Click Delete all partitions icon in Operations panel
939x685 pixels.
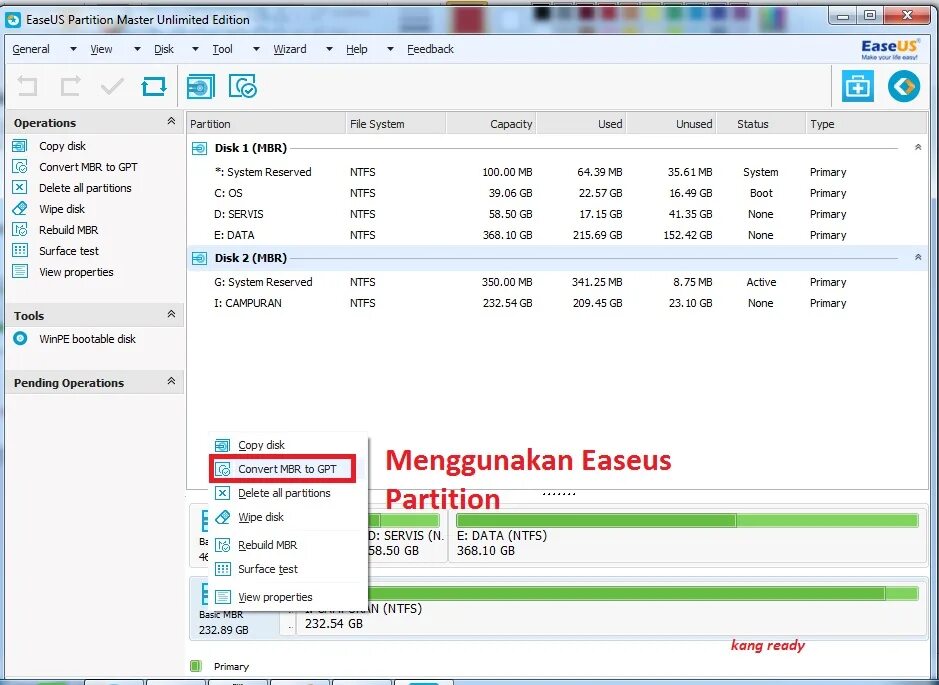click(x=20, y=187)
